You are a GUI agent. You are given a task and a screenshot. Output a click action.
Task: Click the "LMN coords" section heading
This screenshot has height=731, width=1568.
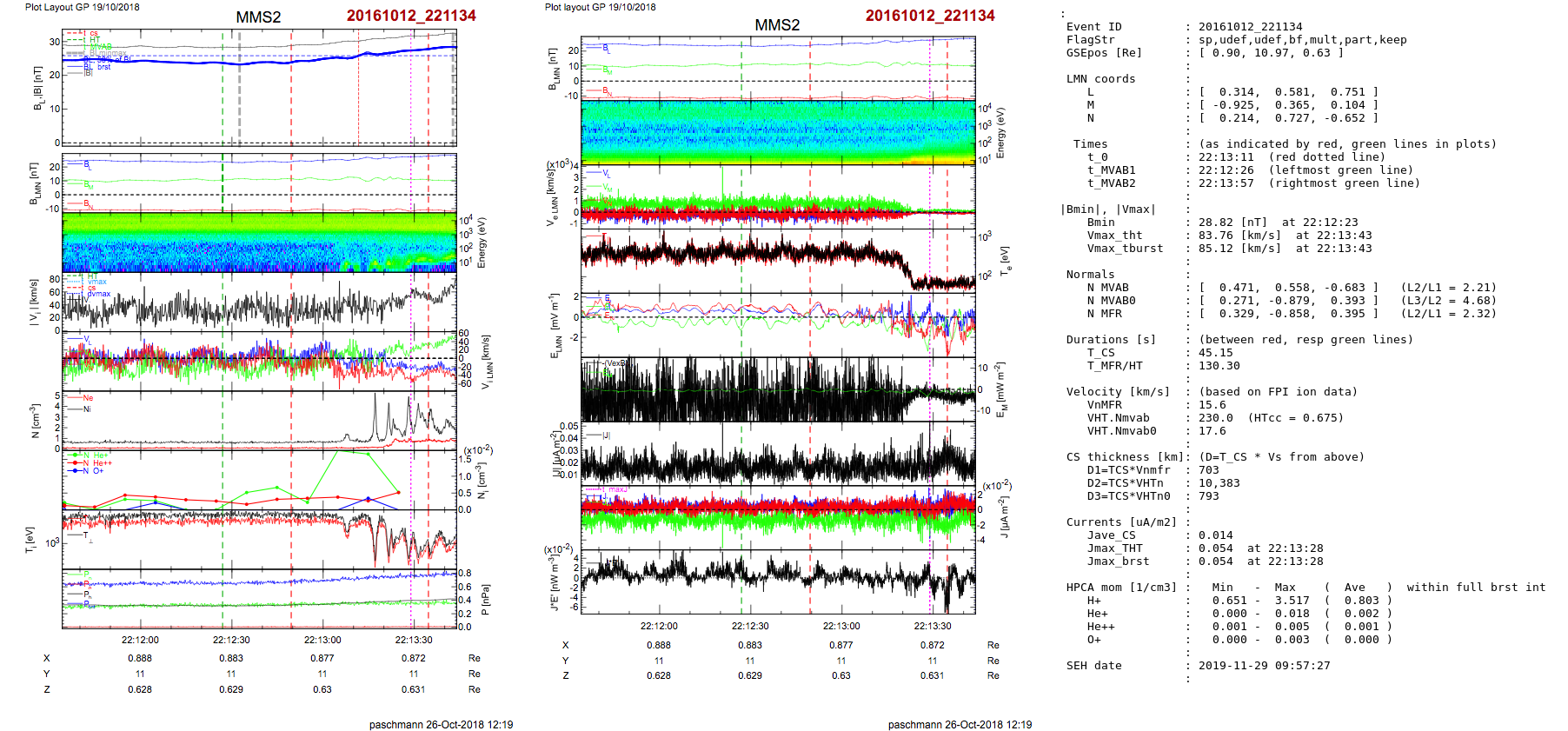(1100, 79)
